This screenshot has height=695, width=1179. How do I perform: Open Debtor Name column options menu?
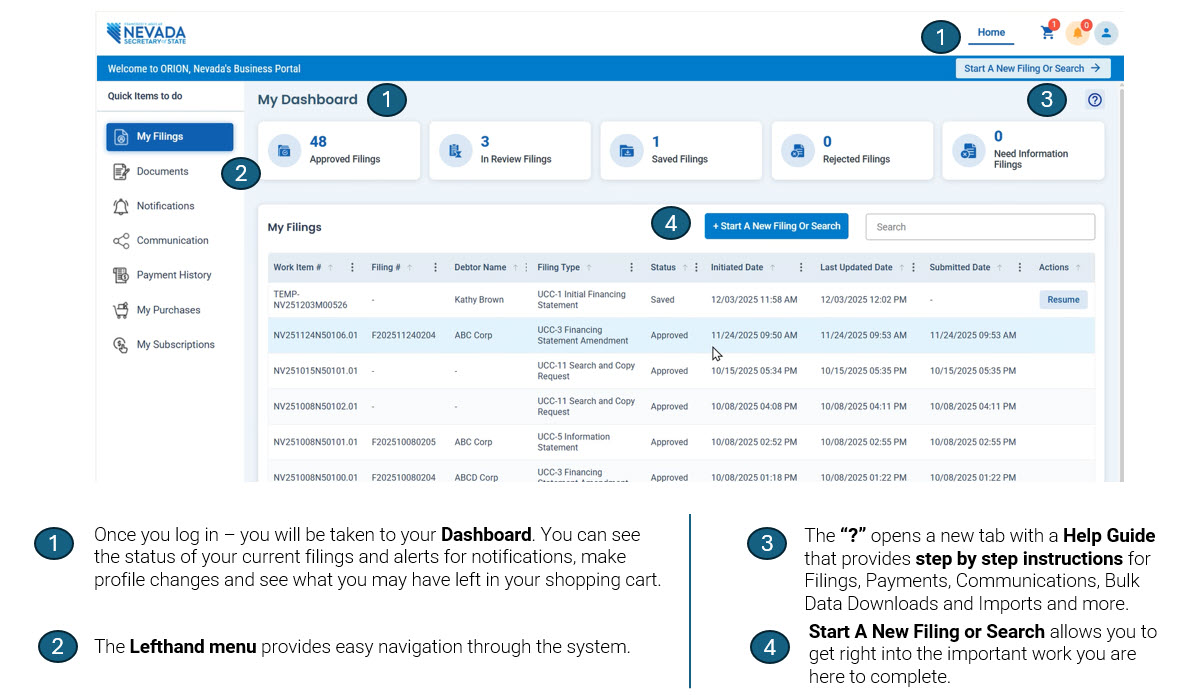click(x=526, y=268)
